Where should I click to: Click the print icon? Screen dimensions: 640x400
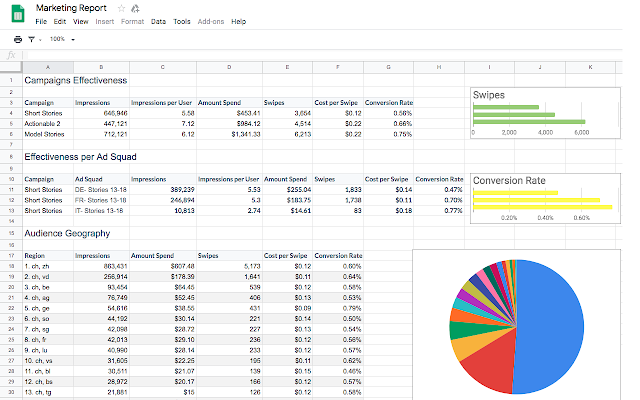pos(18,39)
